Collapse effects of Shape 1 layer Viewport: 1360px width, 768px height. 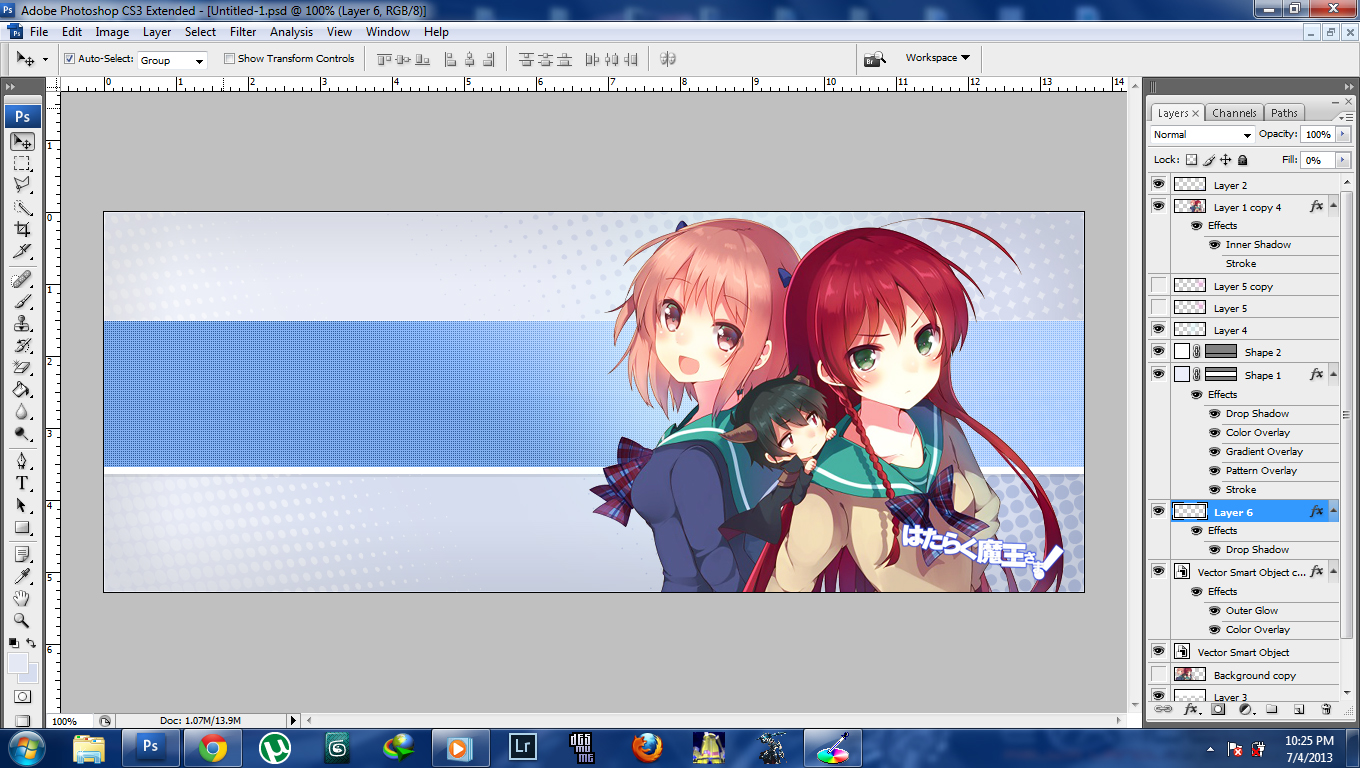point(1333,375)
